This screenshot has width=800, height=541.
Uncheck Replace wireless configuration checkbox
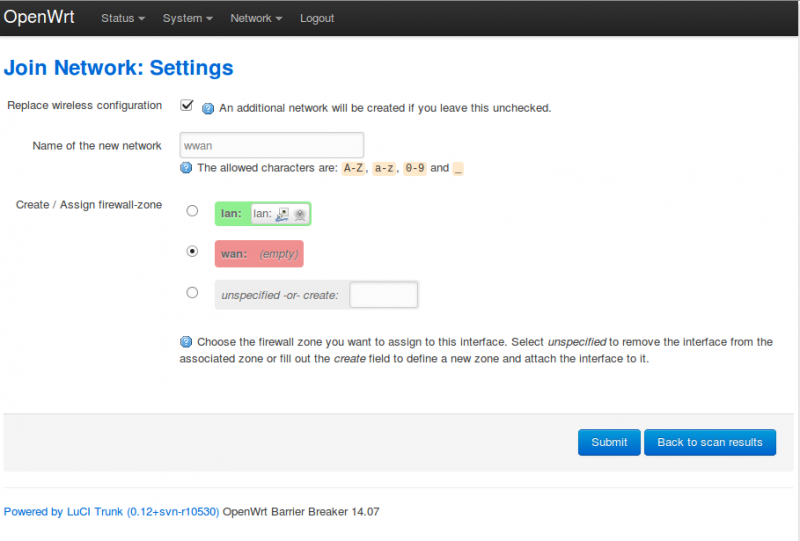coord(187,106)
